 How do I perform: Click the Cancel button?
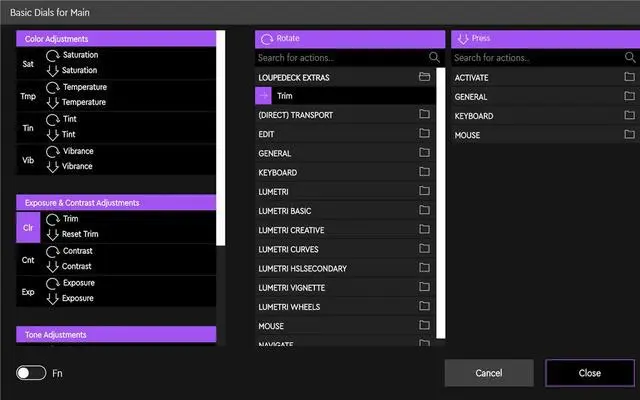pyautogui.click(x=489, y=373)
